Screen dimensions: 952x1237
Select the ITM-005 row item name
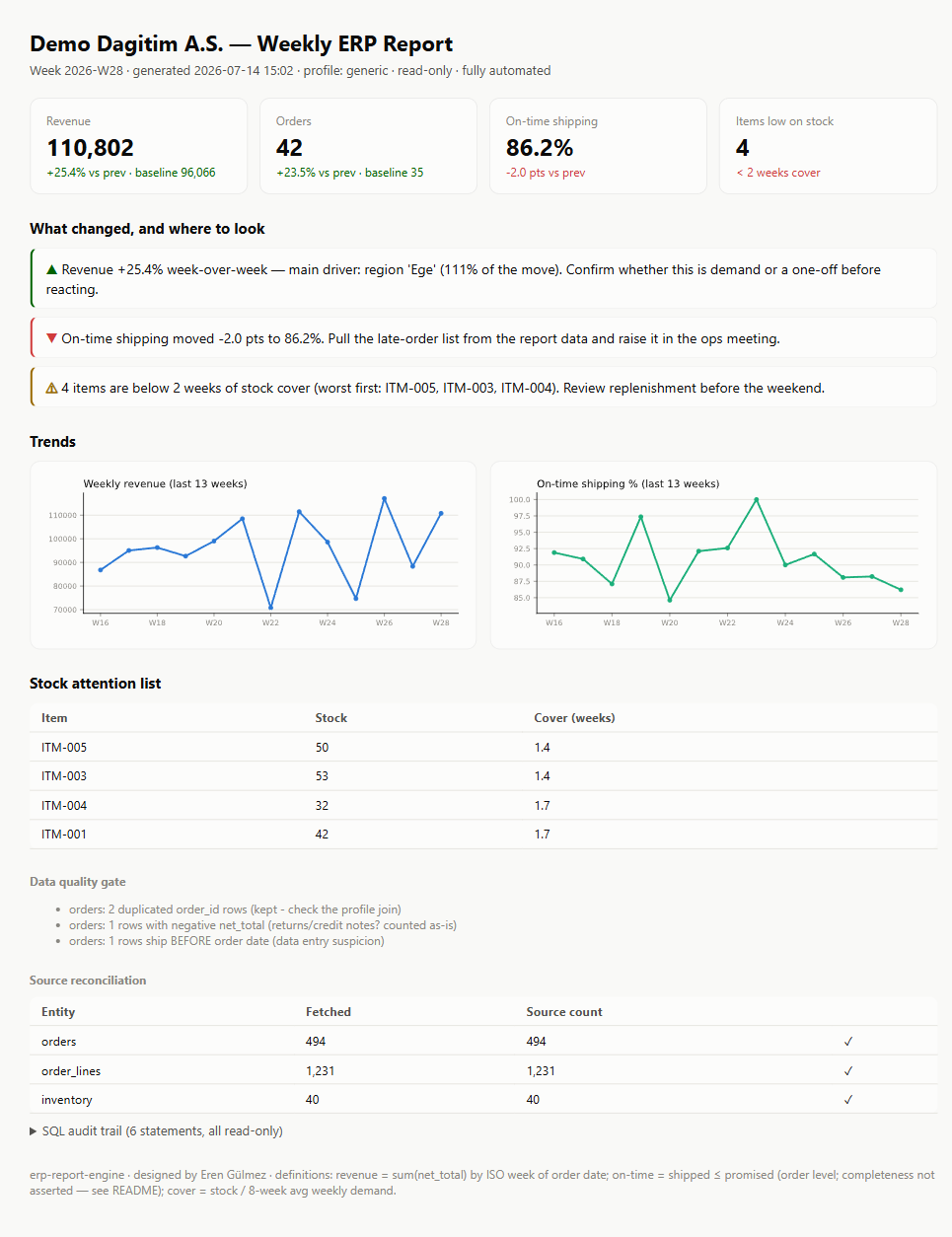click(64, 748)
